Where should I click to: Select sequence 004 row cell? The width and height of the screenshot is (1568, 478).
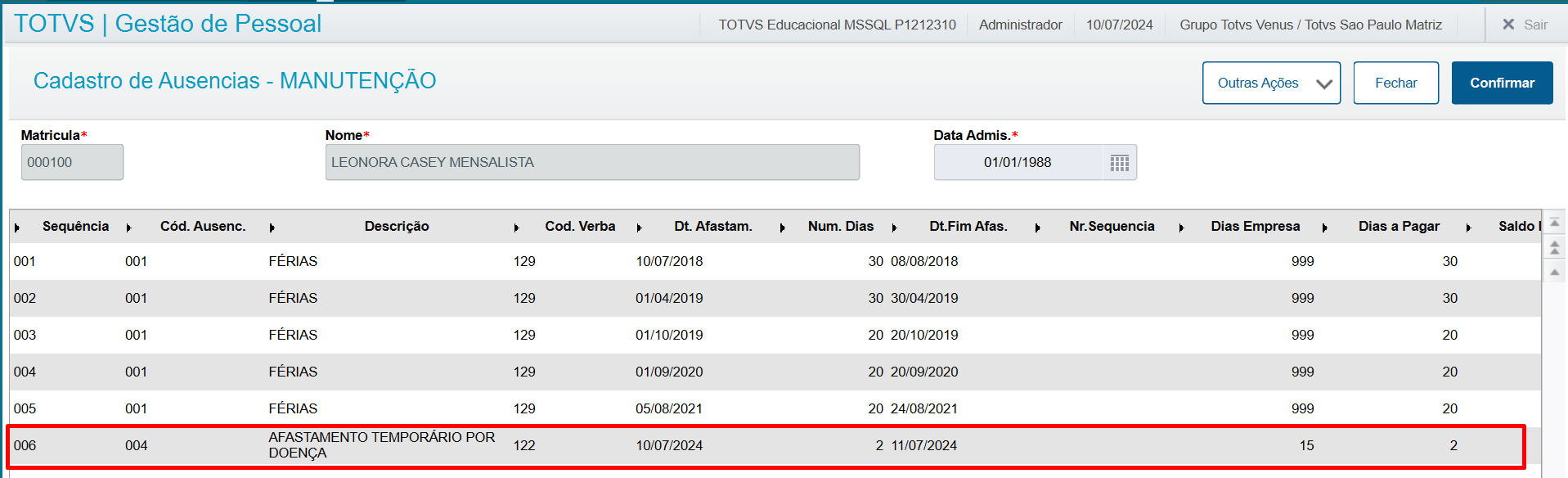[x=25, y=372]
